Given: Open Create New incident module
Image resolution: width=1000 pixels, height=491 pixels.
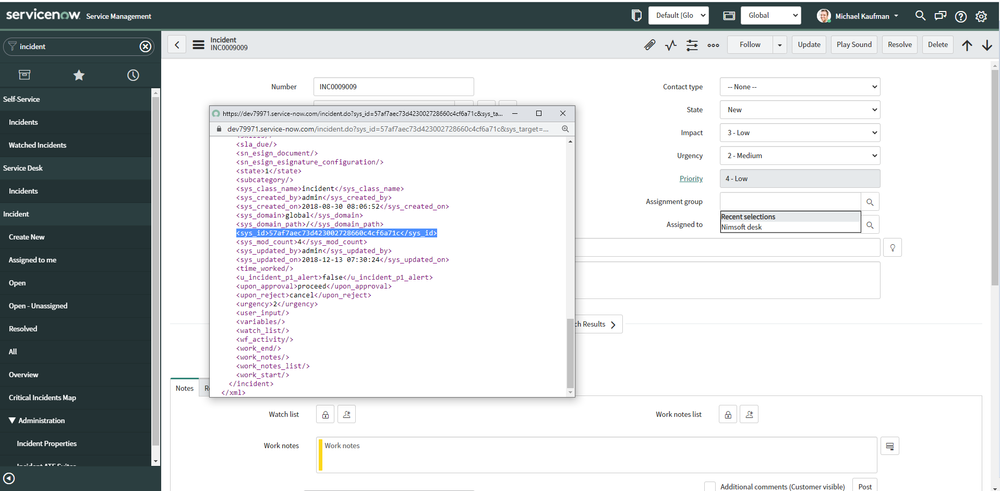Looking at the screenshot, I should (x=26, y=237).
